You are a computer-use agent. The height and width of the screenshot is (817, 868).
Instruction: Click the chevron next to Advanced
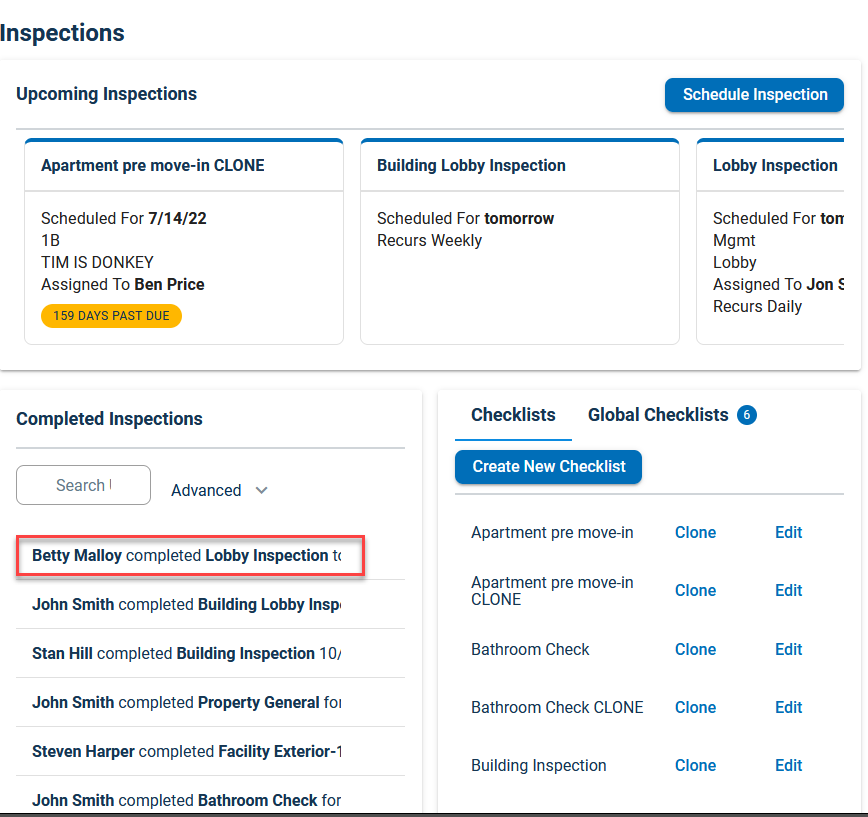(x=261, y=490)
